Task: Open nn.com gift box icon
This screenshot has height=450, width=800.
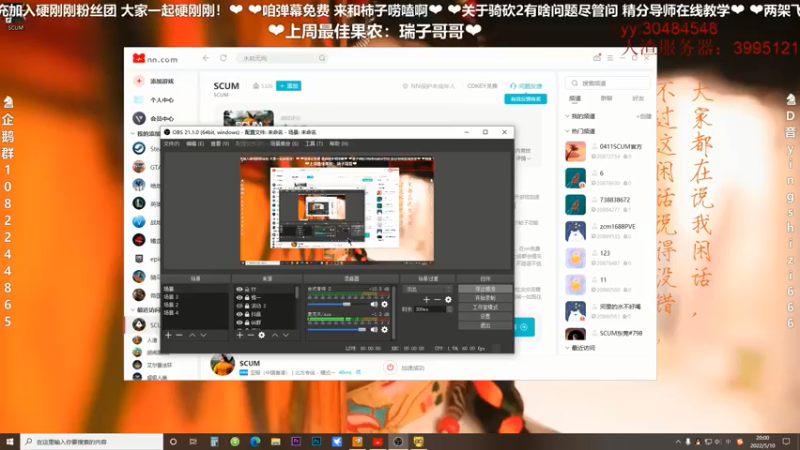Action: (596, 58)
